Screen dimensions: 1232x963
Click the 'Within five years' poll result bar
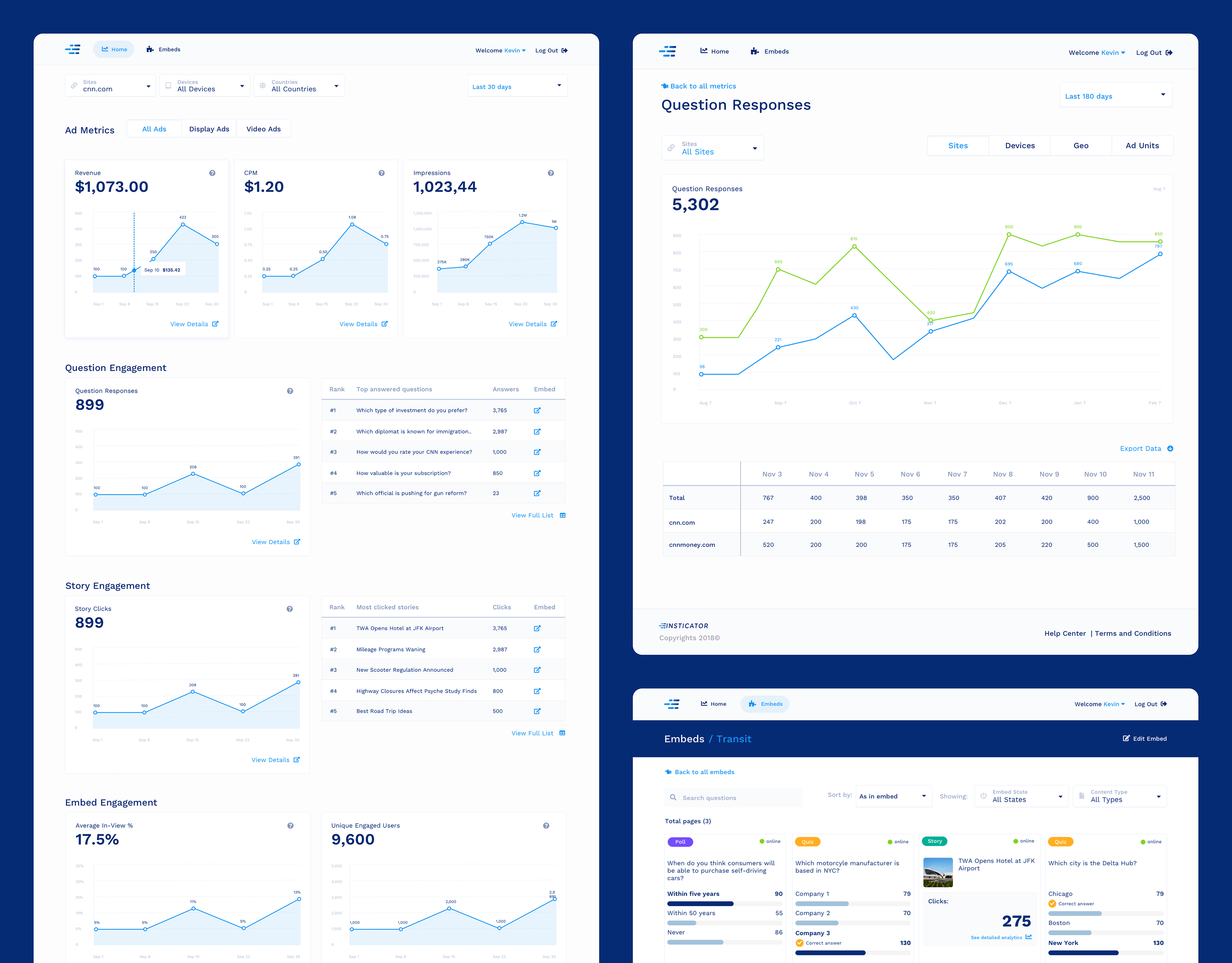pos(725,904)
